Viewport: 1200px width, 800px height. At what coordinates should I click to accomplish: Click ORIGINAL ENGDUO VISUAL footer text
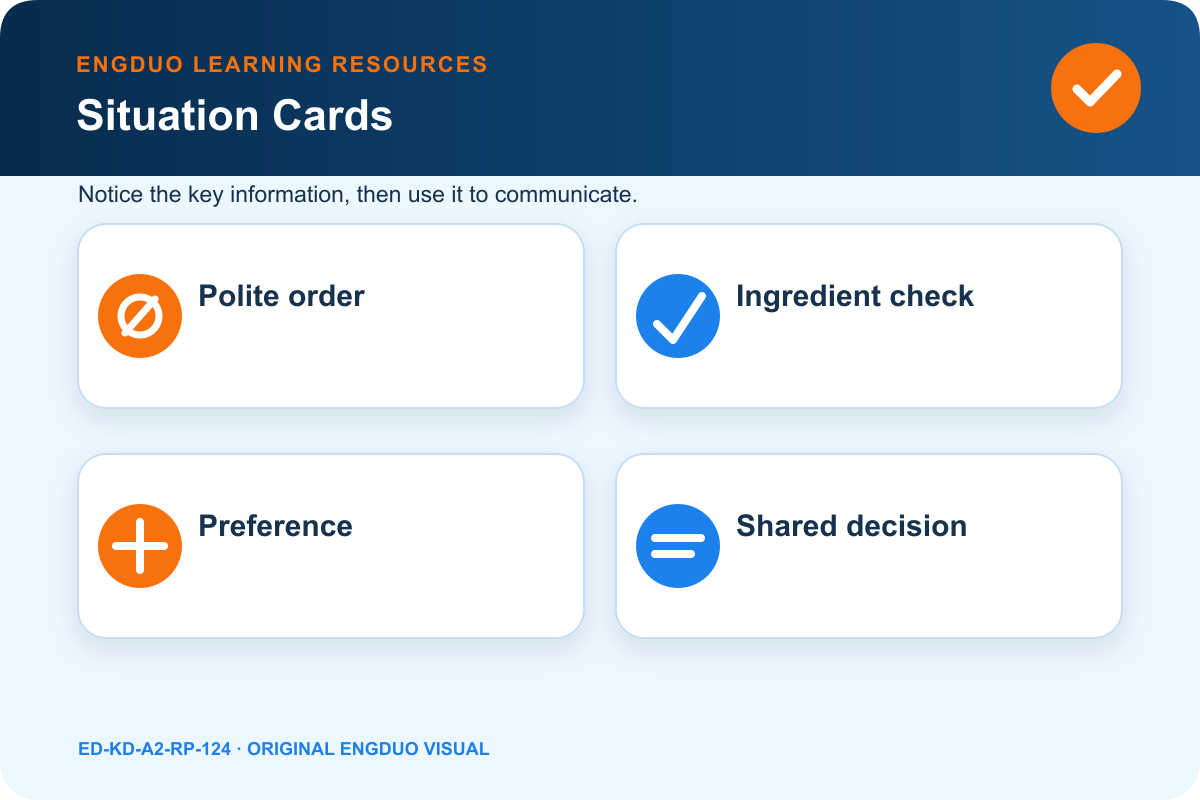point(368,749)
